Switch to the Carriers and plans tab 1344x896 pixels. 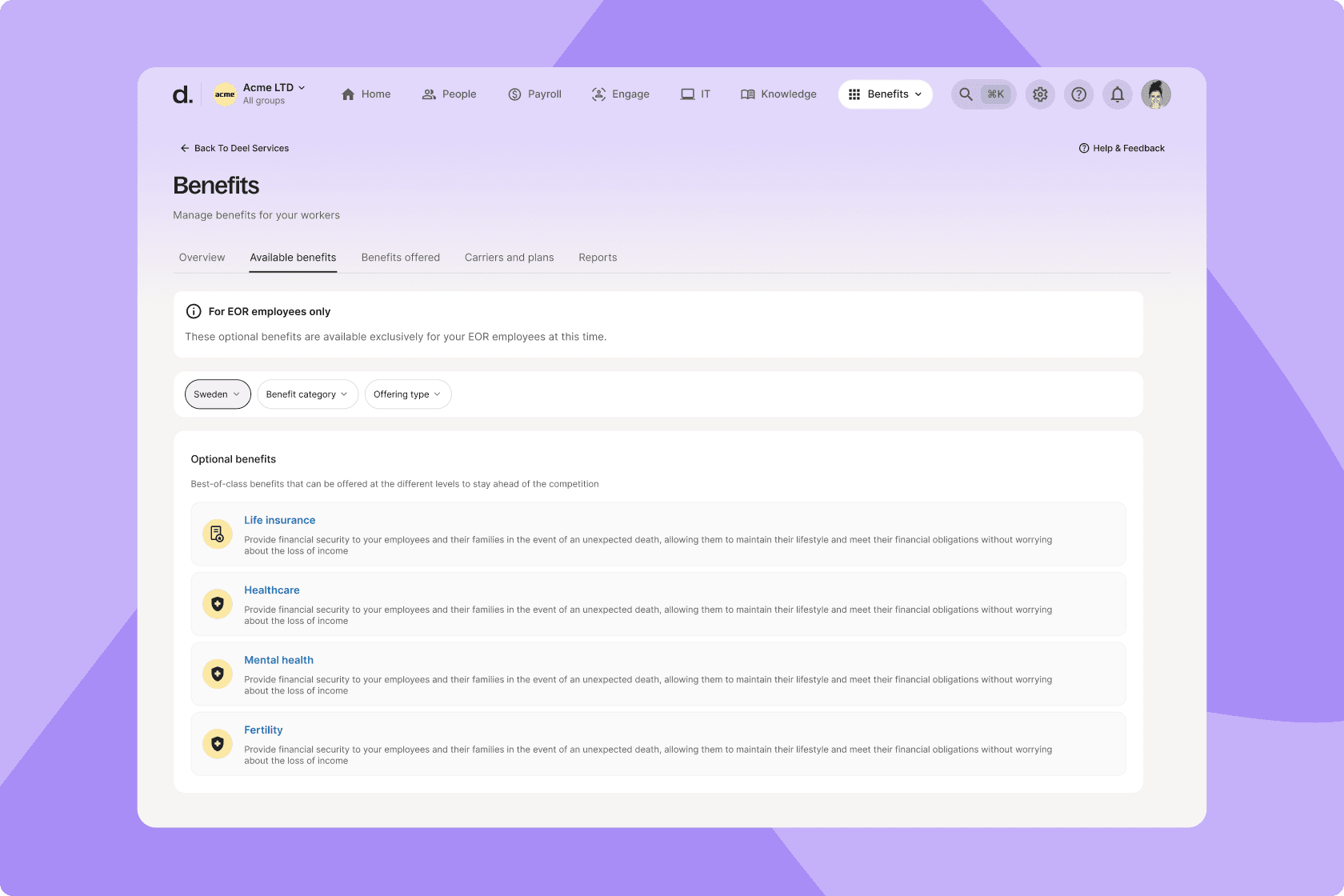tap(509, 258)
